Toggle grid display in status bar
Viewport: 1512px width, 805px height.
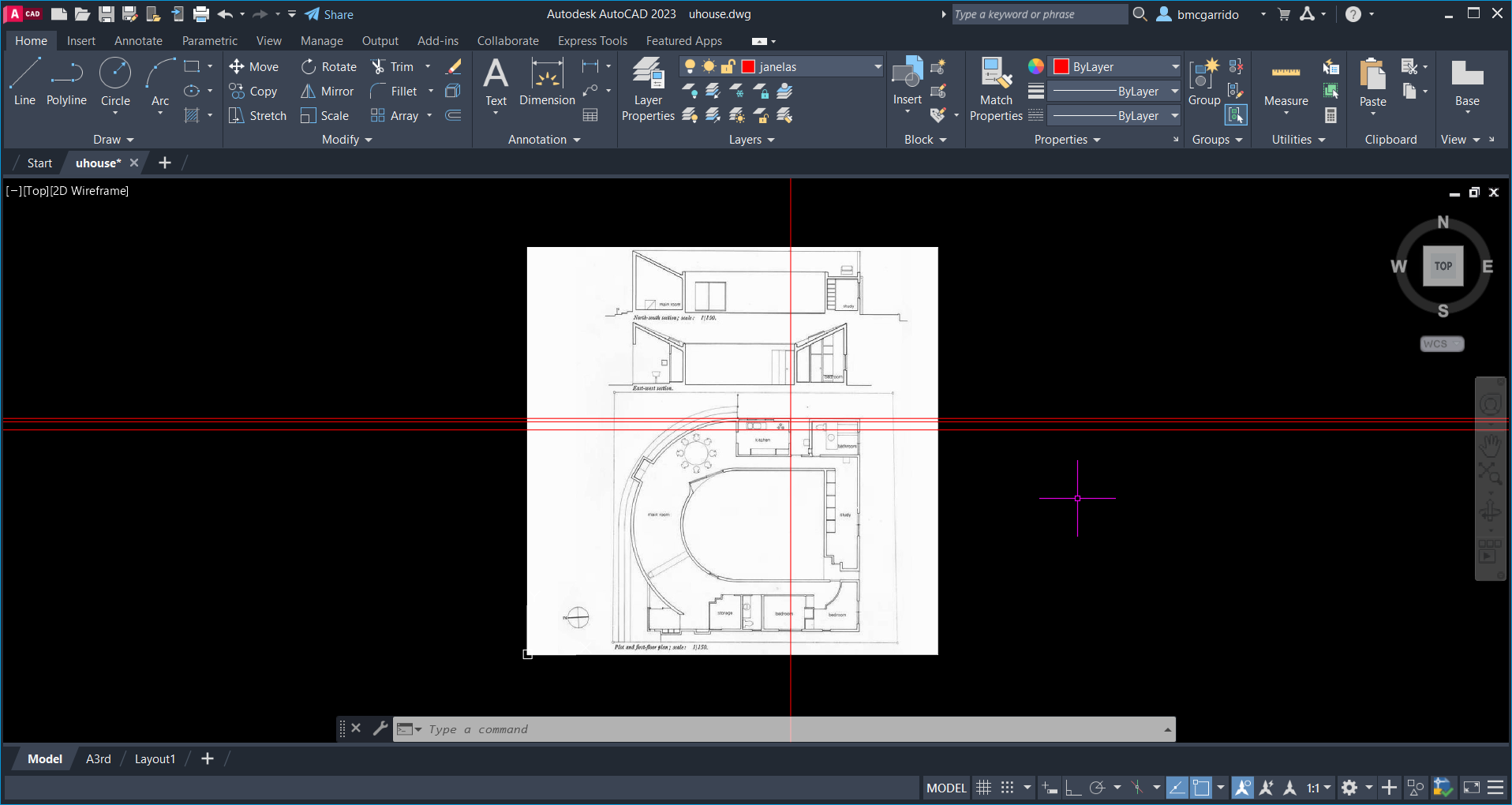[x=983, y=788]
